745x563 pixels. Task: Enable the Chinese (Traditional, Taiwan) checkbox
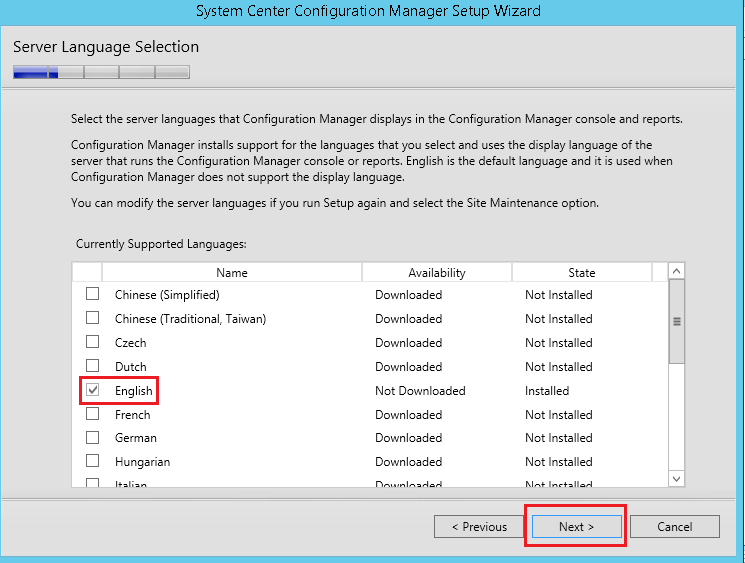pos(93,318)
